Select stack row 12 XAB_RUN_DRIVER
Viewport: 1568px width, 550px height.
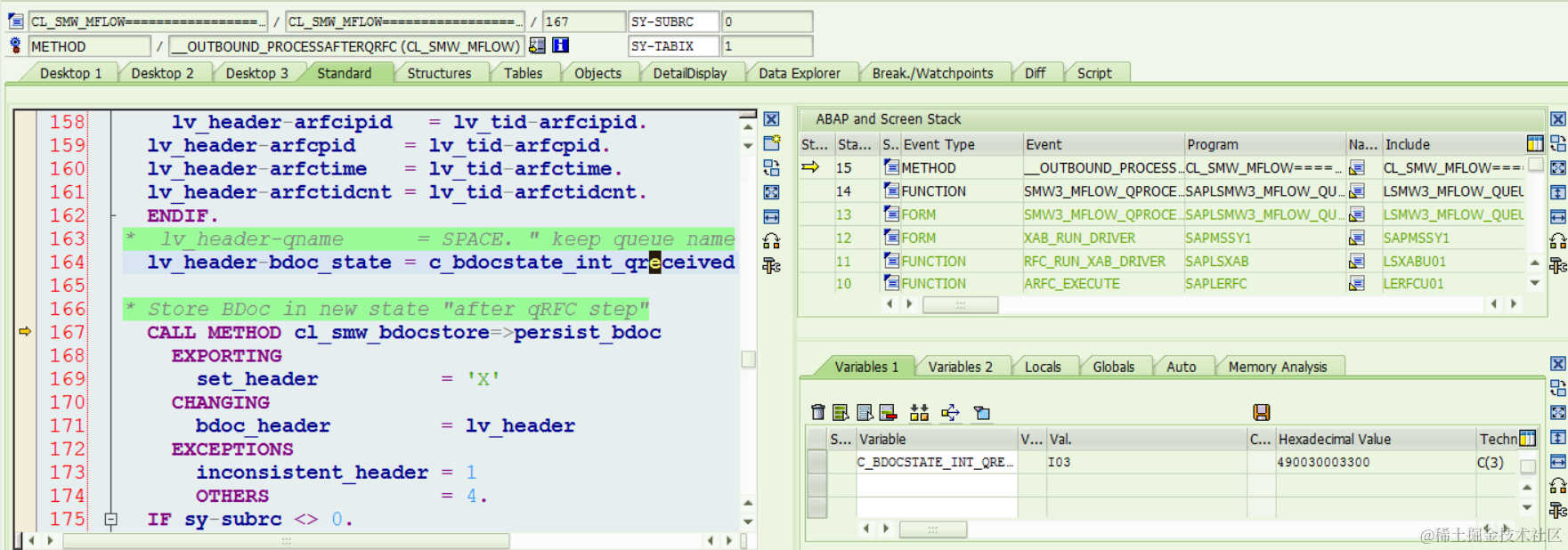1162,238
